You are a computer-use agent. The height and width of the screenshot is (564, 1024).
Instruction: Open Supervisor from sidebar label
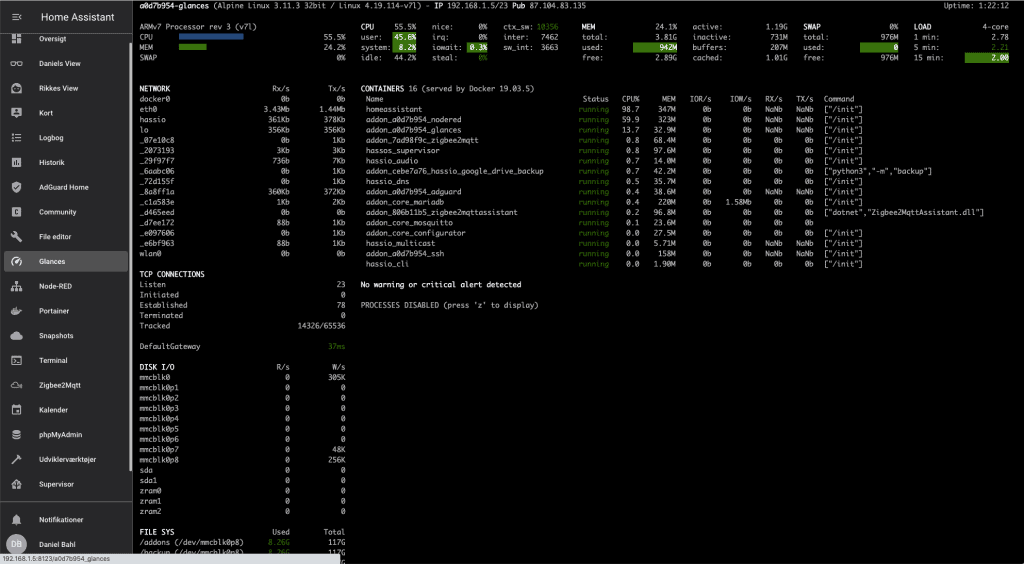pos(56,484)
